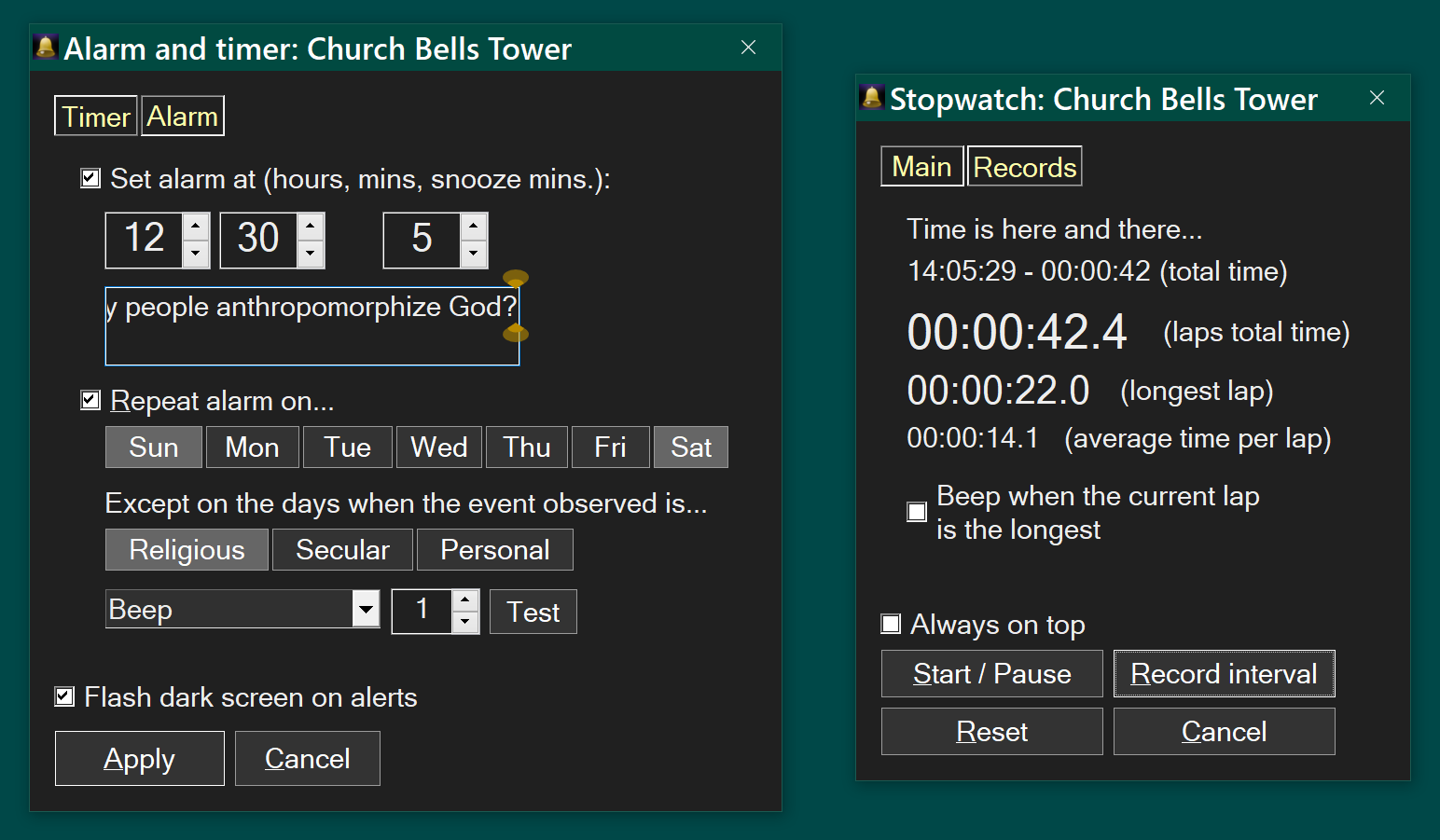Enable beep when current lap is longest
The height and width of the screenshot is (840, 1440).
(917, 512)
